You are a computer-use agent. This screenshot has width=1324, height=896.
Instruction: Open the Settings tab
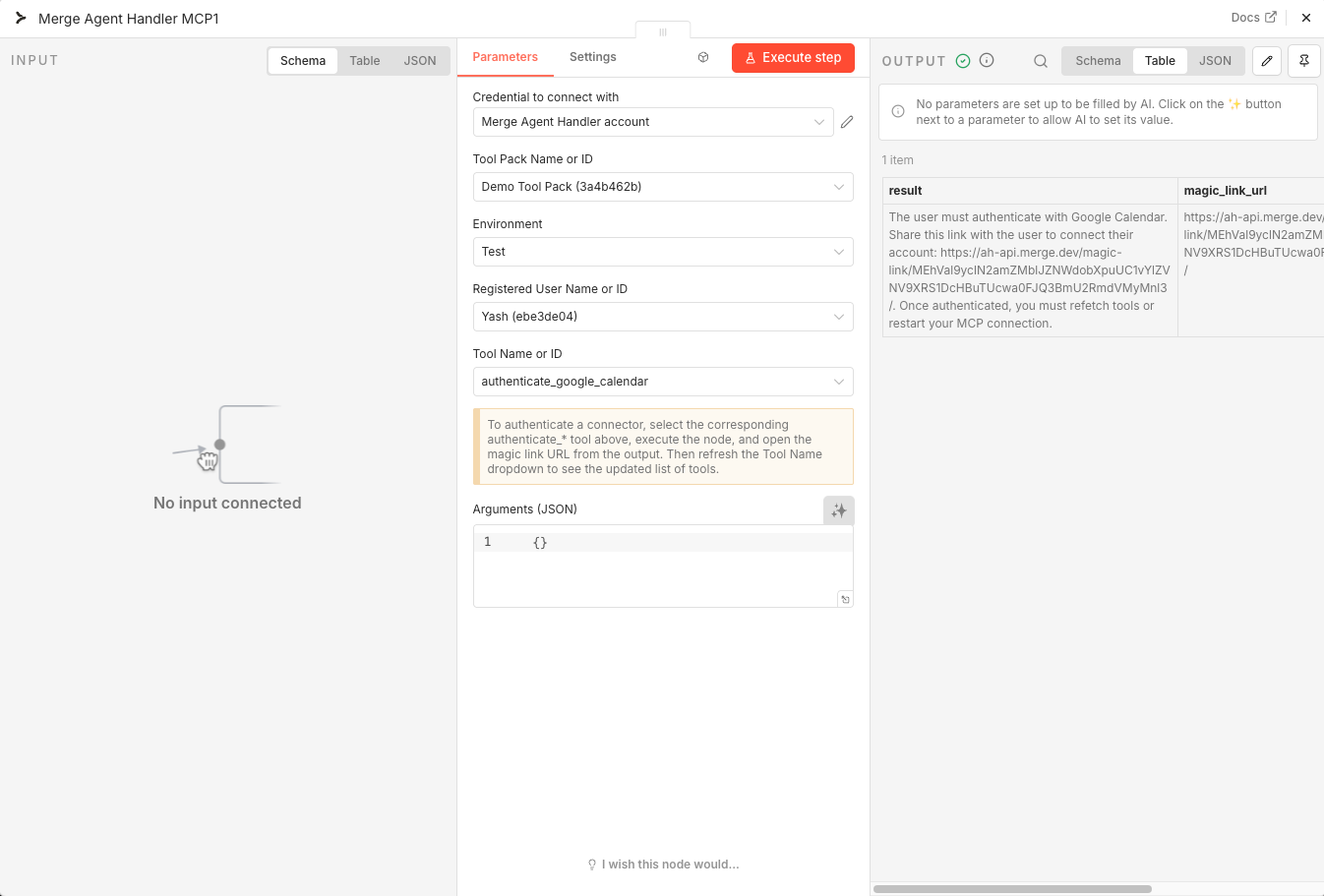pyautogui.click(x=593, y=57)
